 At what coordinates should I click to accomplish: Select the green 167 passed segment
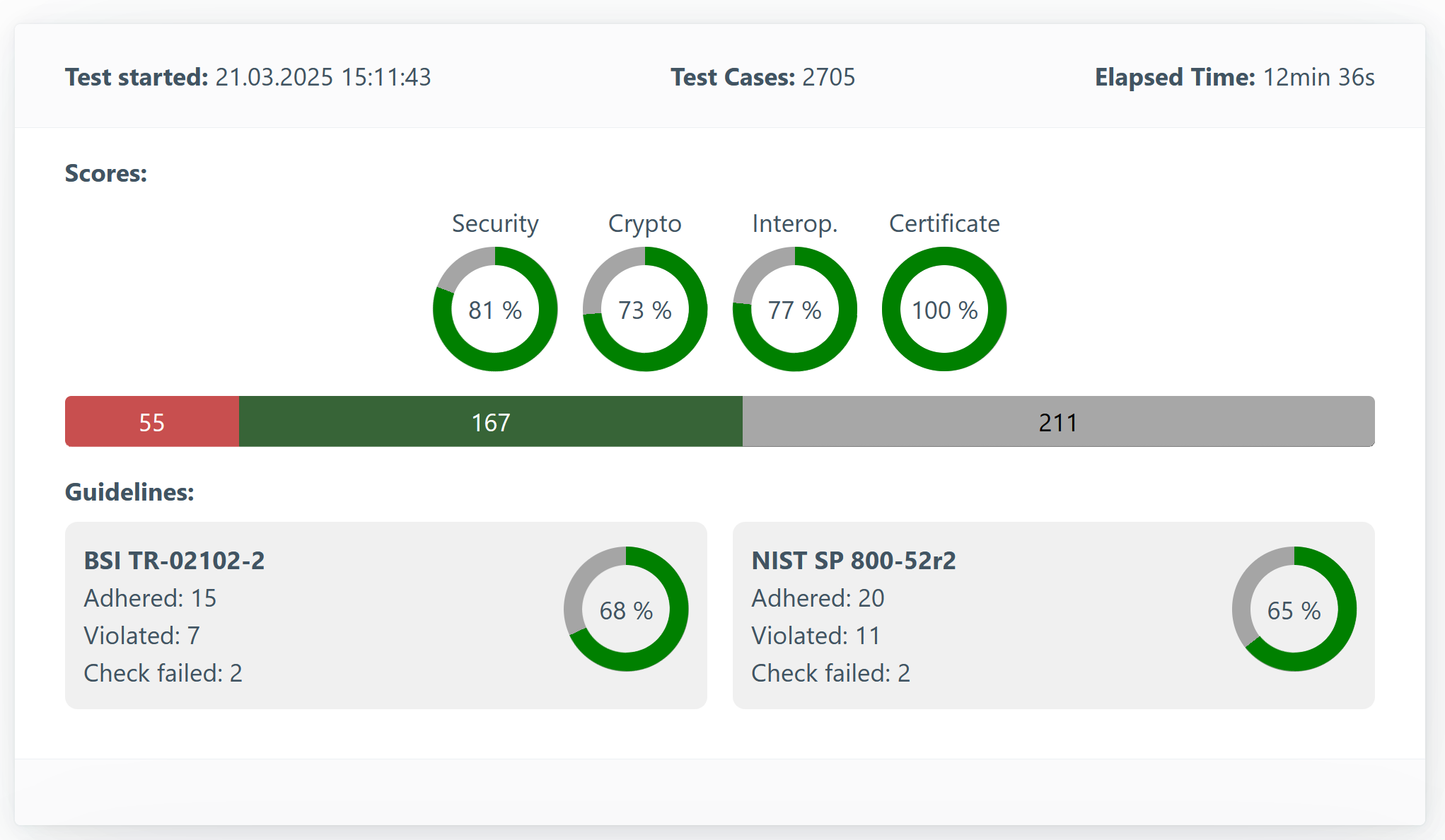click(x=491, y=421)
